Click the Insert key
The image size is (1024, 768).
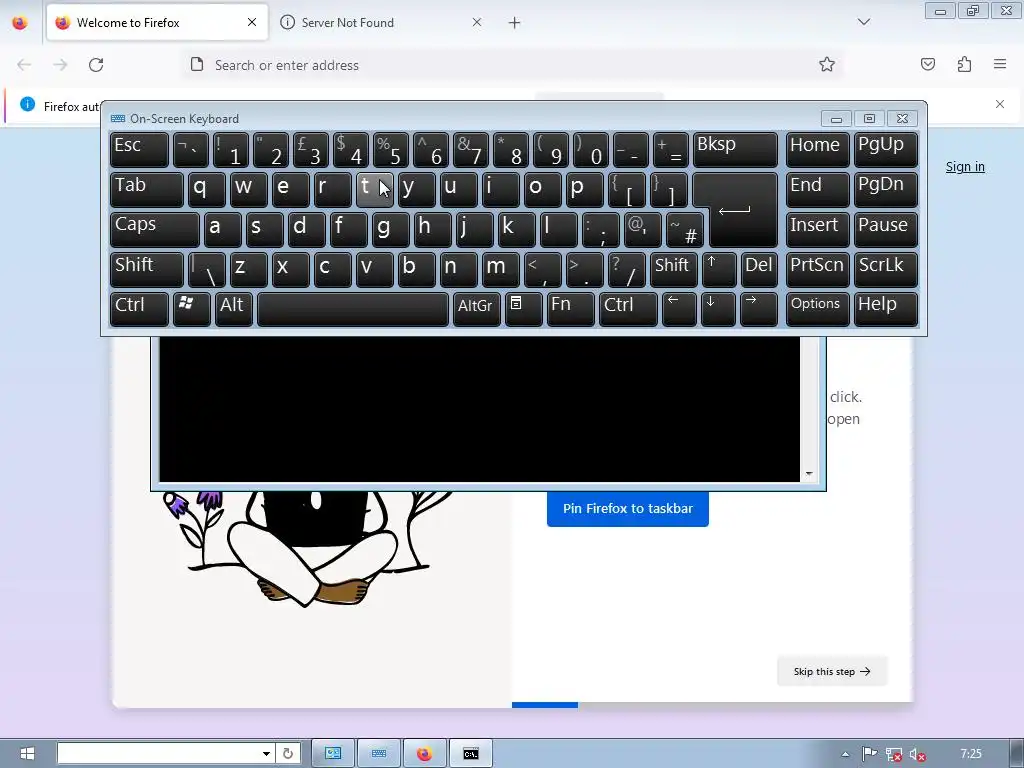click(817, 229)
